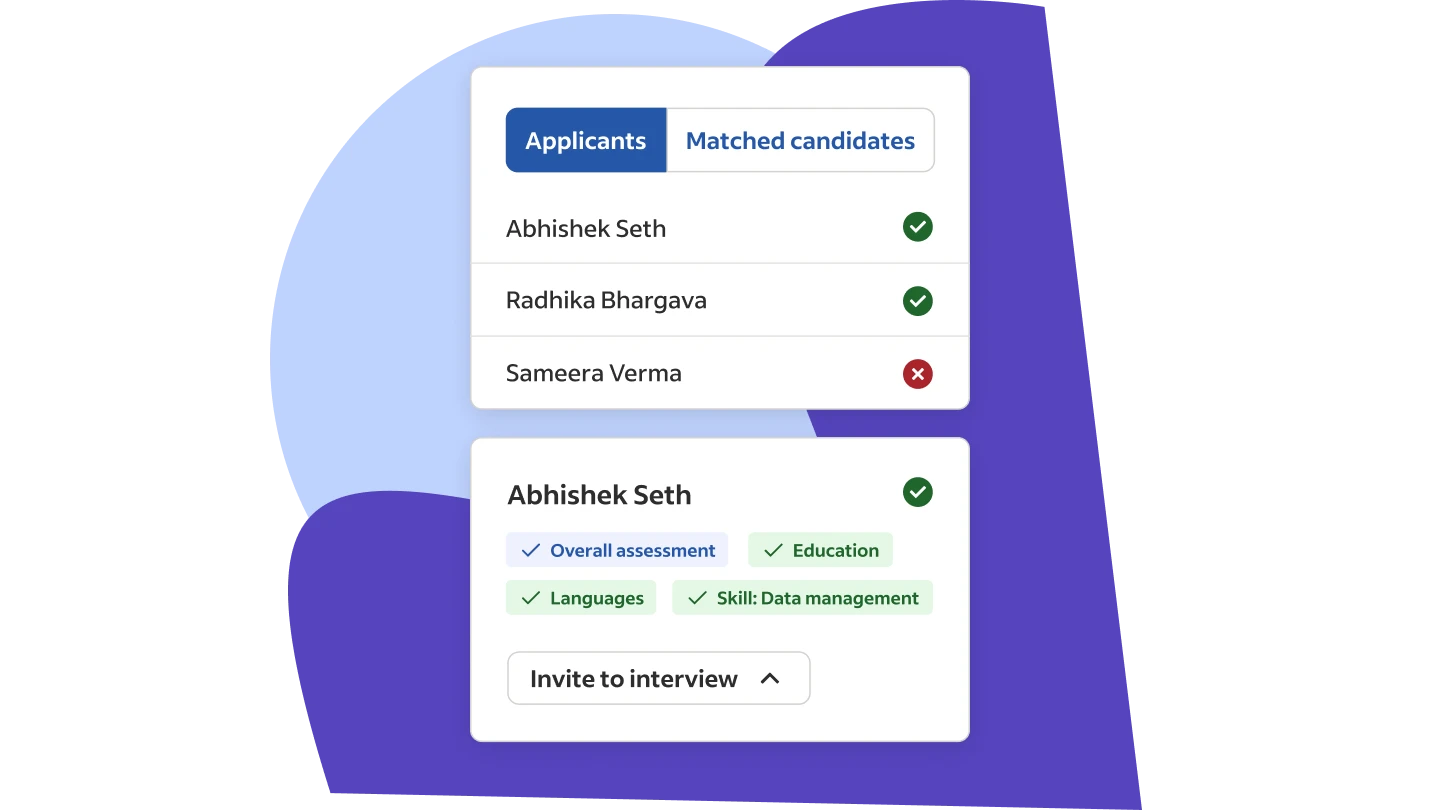This screenshot has height=810, width=1440.
Task: Click the chevron arrow on Invite to interview
Action: pyautogui.click(x=769, y=679)
